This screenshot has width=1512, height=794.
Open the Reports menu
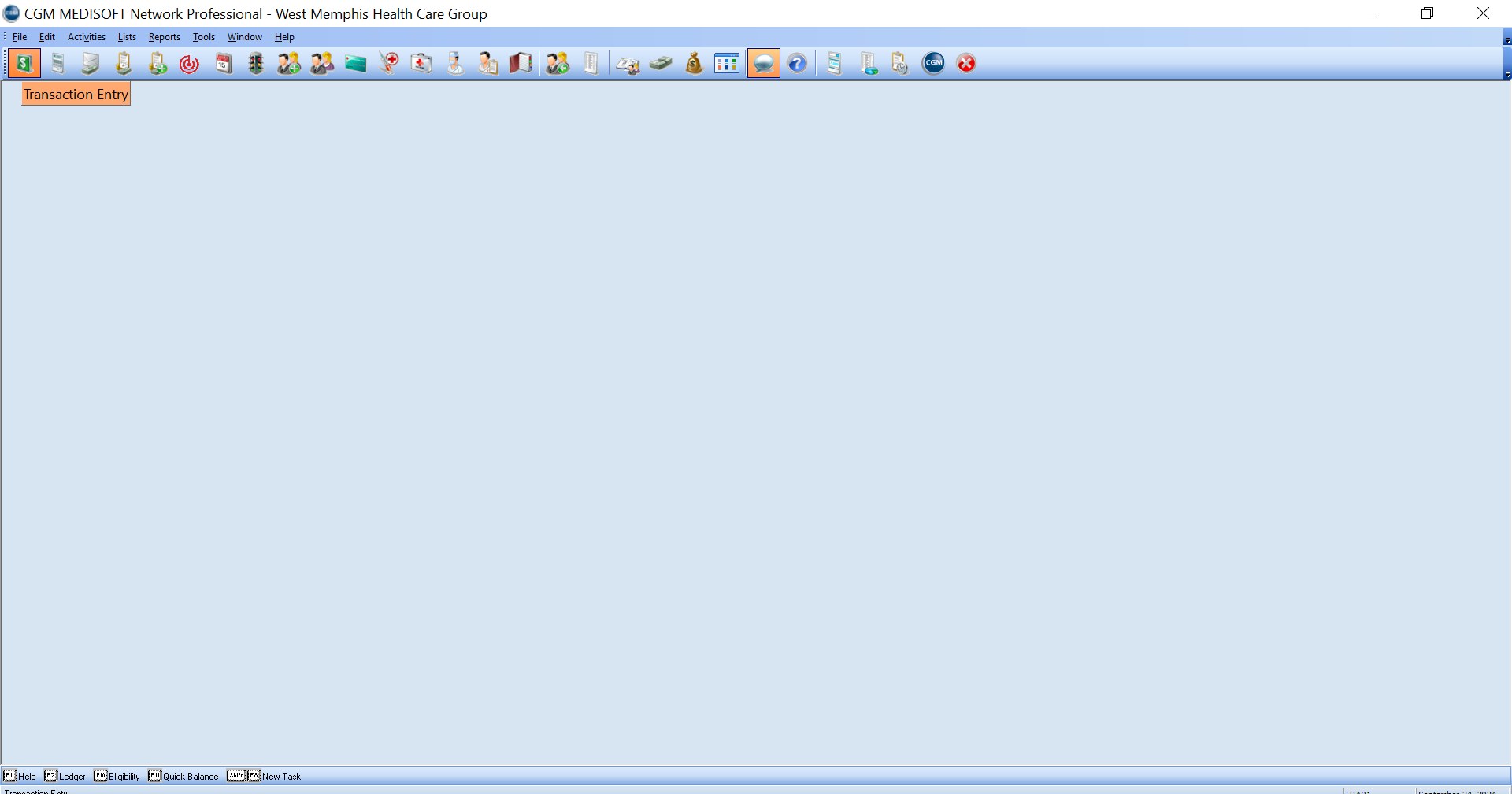click(x=165, y=37)
